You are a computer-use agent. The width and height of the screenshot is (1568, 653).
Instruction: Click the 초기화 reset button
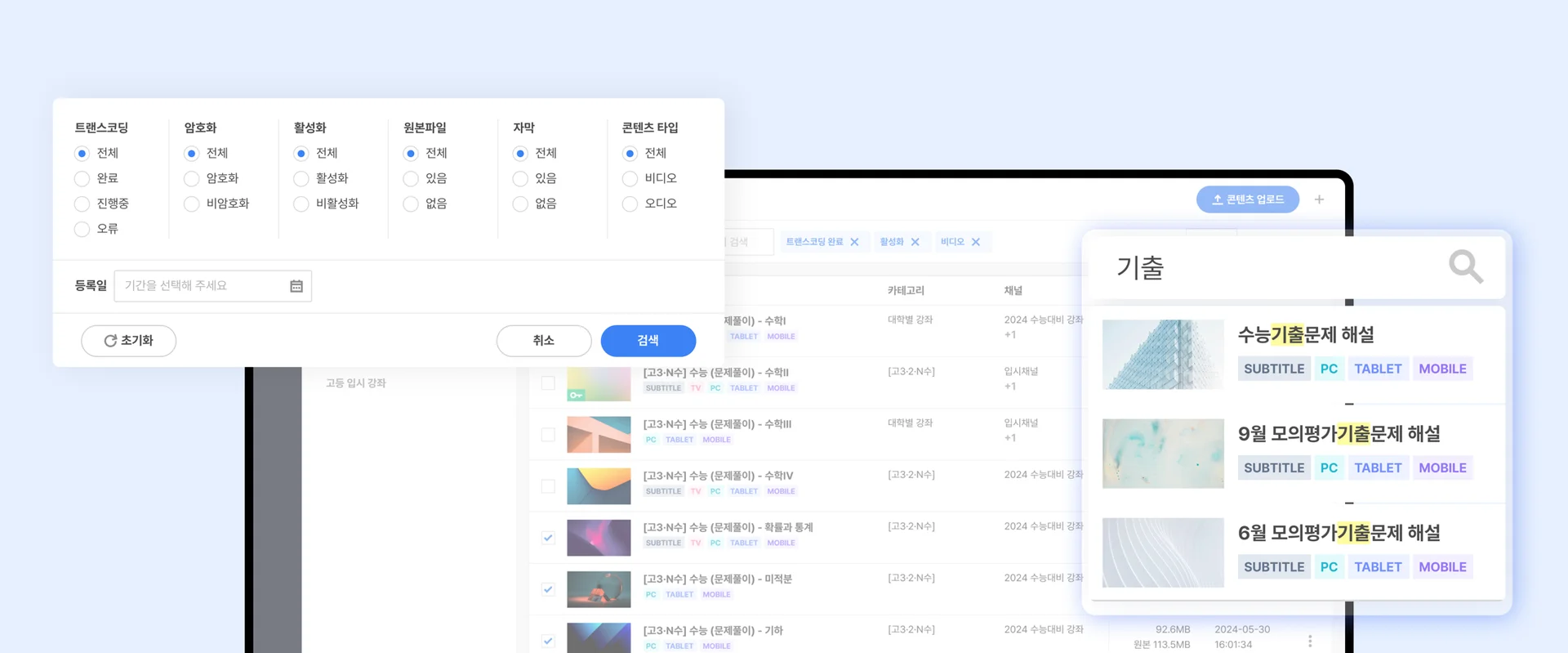[x=128, y=341]
